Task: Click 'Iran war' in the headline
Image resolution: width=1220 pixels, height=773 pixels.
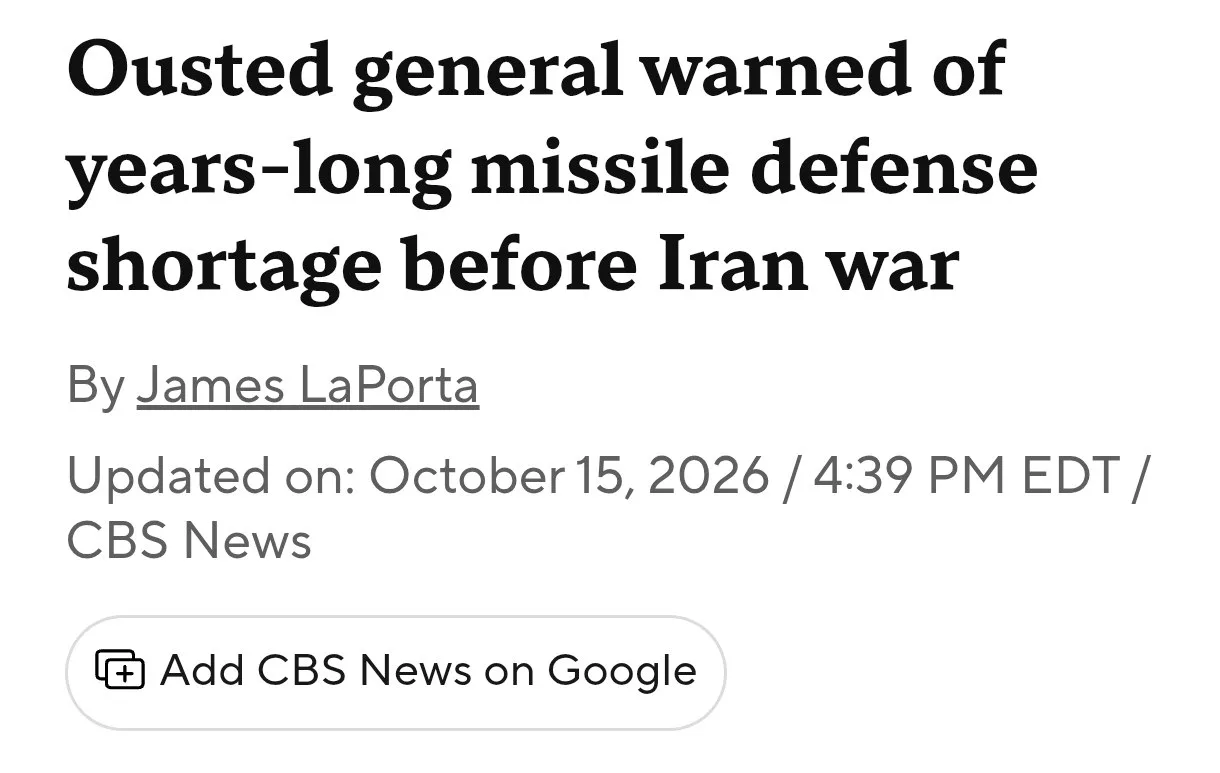Action: (x=808, y=267)
